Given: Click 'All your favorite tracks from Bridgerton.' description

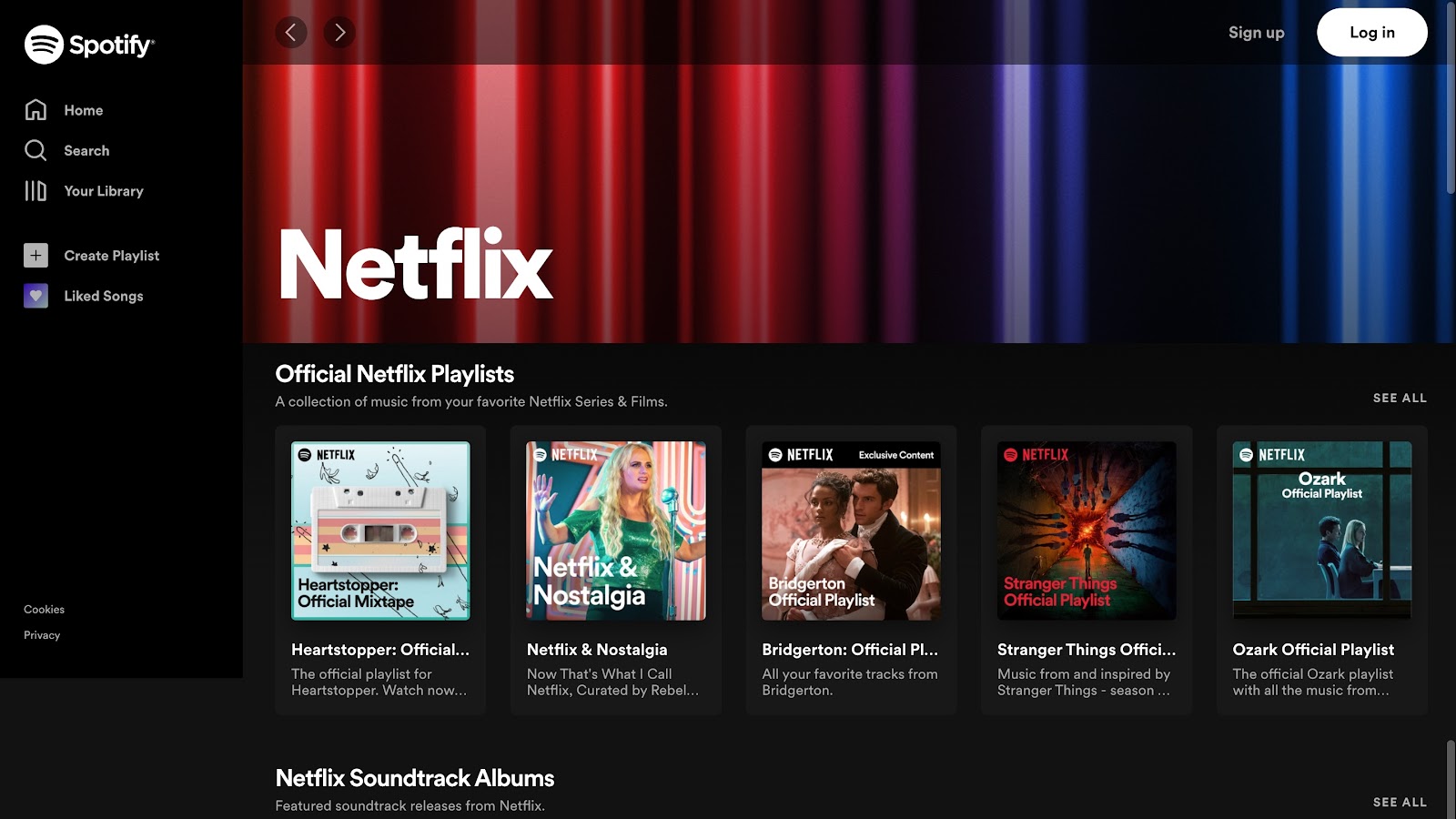Looking at the screenshot, I should coord(850,682).
